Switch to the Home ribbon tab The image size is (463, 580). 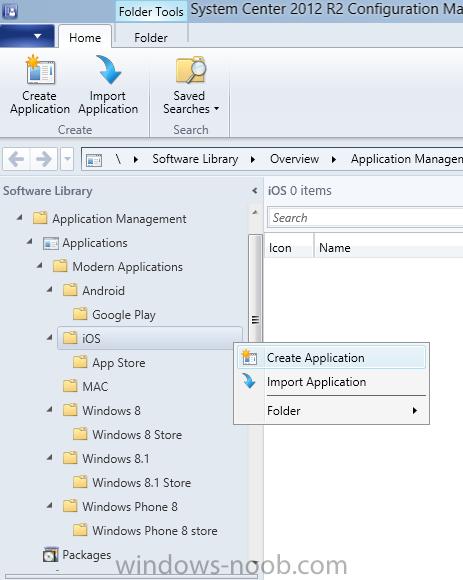coord(85,37)
